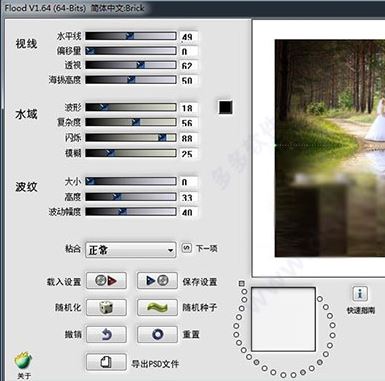
Task: Click the save settings (保存设置) icon button
Action: pyautogui.click(x=157, y=281)
